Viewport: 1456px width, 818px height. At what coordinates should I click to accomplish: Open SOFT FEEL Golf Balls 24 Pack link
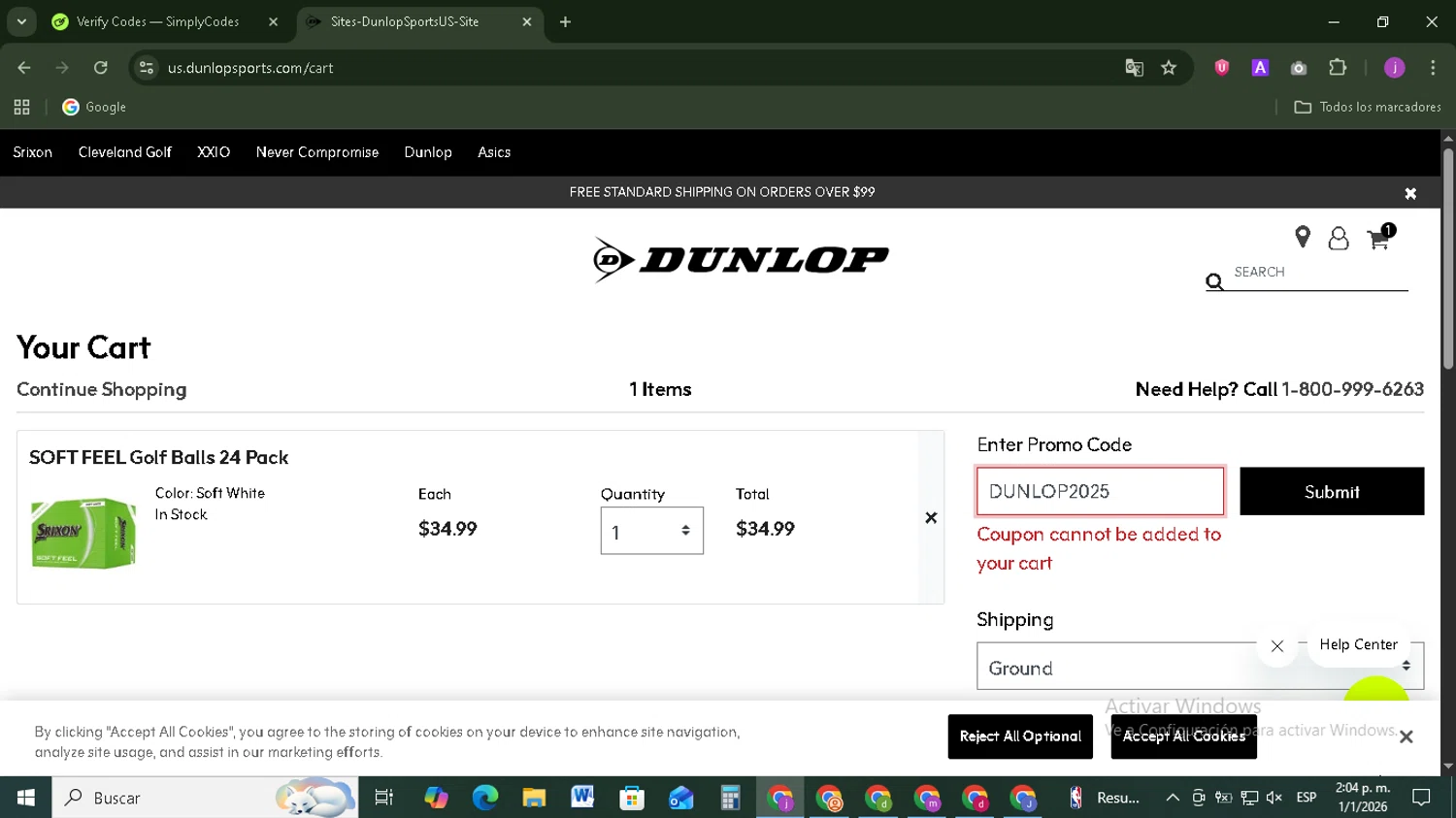click(x=159, y=457)
